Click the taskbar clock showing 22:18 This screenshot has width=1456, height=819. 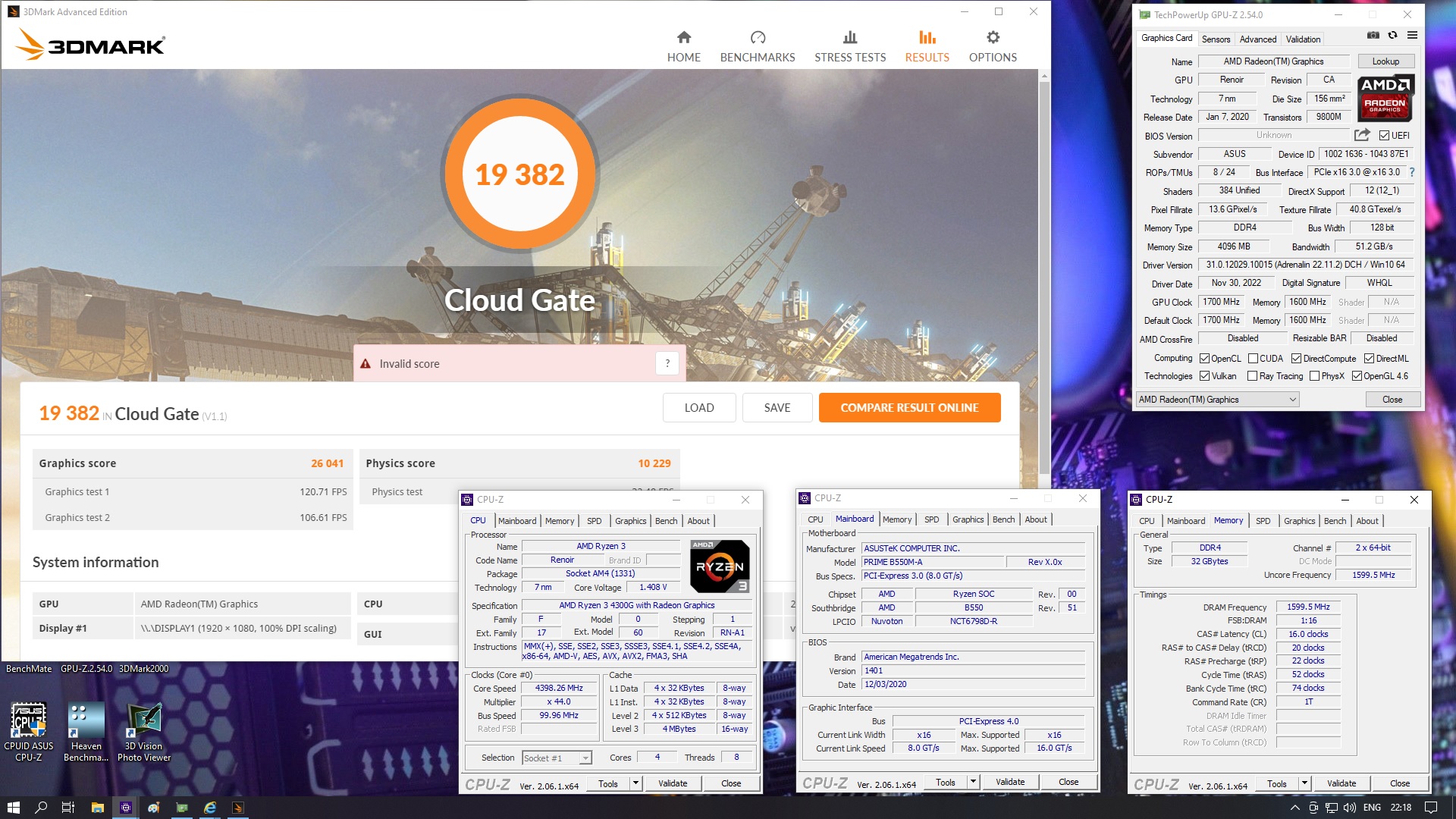1401,808
